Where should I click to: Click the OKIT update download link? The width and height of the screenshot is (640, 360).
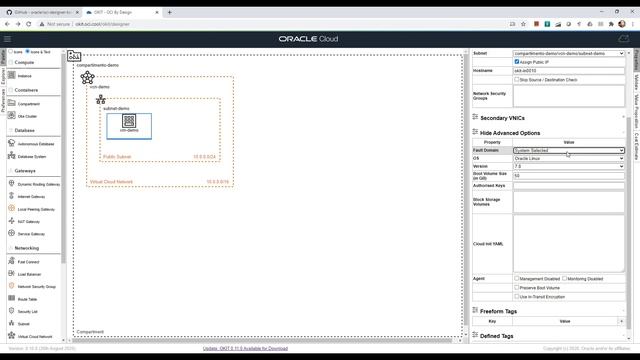[245, 348]
